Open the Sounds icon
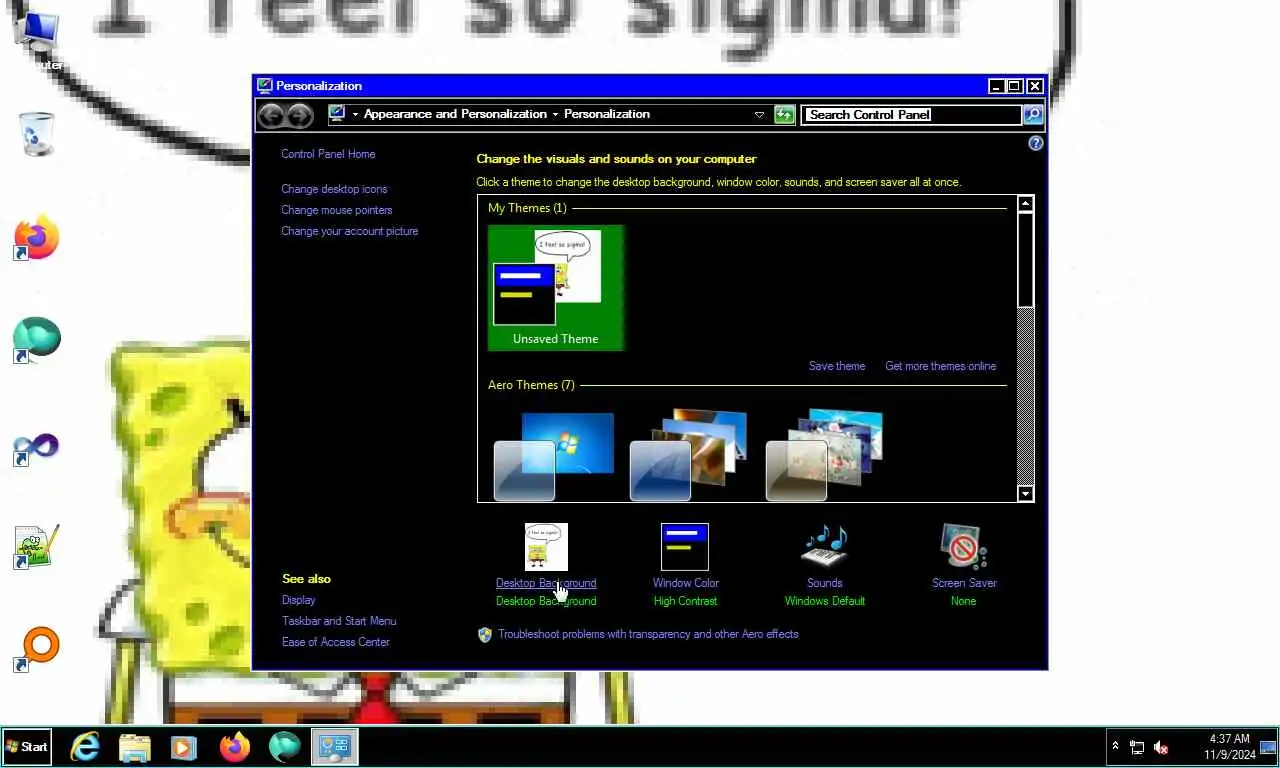The width and height of the screenshot is (1280, 768). coord(824,547)
